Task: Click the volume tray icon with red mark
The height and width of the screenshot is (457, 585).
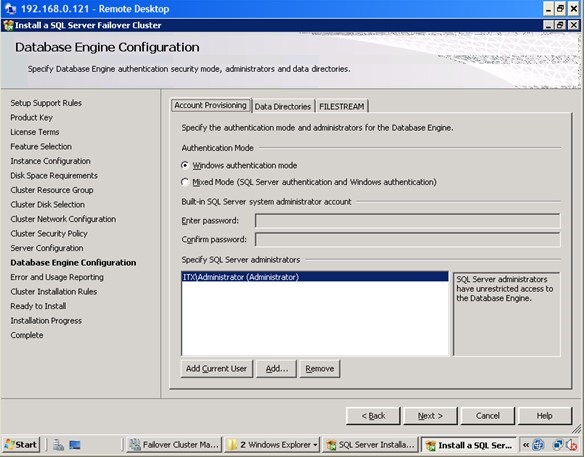Action: click(x=572, y=445)
